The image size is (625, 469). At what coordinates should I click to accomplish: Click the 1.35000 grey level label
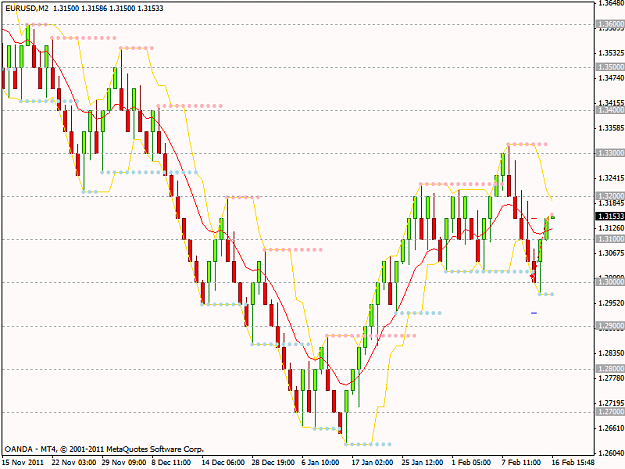point(610,67)
